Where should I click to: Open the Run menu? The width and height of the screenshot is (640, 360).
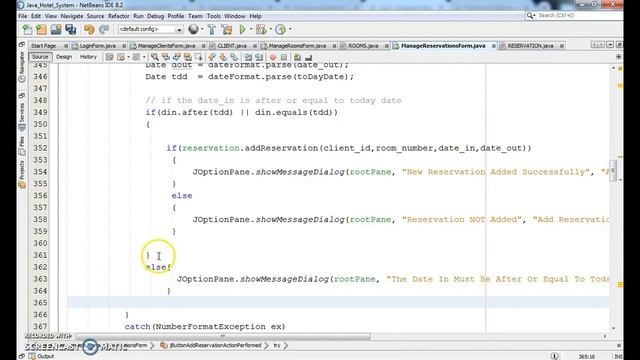click(x=138, y=16)
